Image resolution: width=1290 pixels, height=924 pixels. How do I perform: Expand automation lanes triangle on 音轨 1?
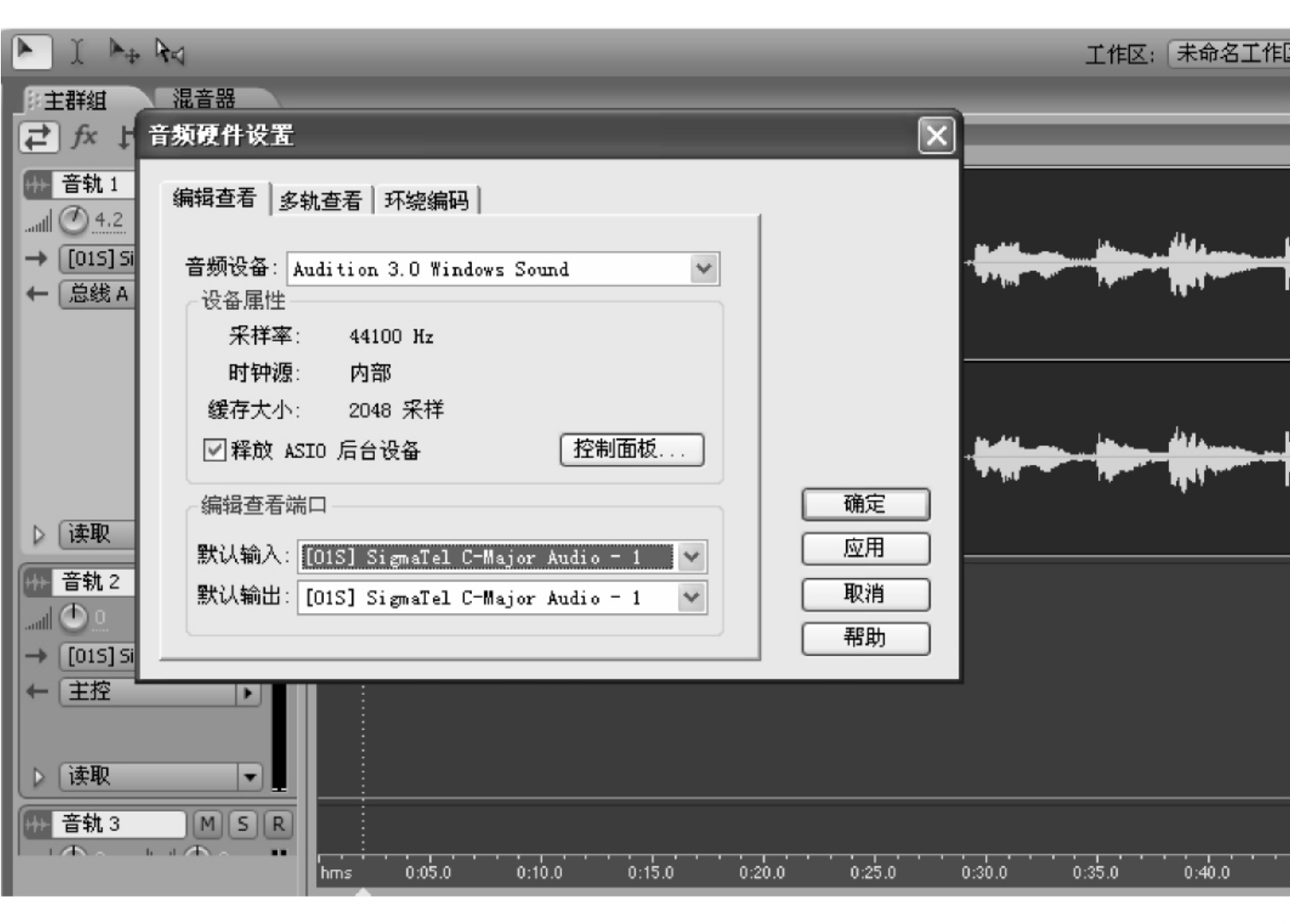pyautogui.click(x=38, y=535)
